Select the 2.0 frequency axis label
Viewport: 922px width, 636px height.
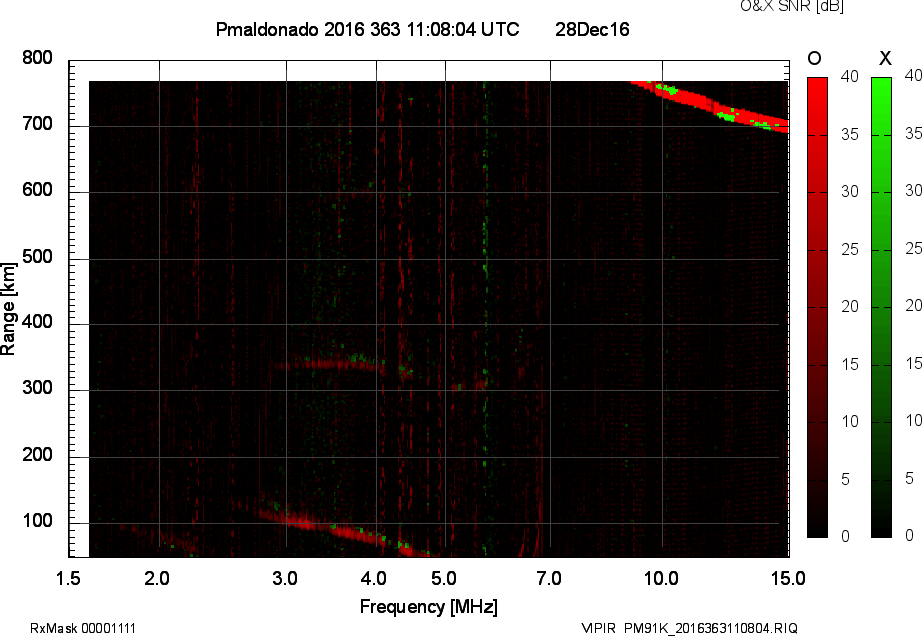(x=157, y=578)
